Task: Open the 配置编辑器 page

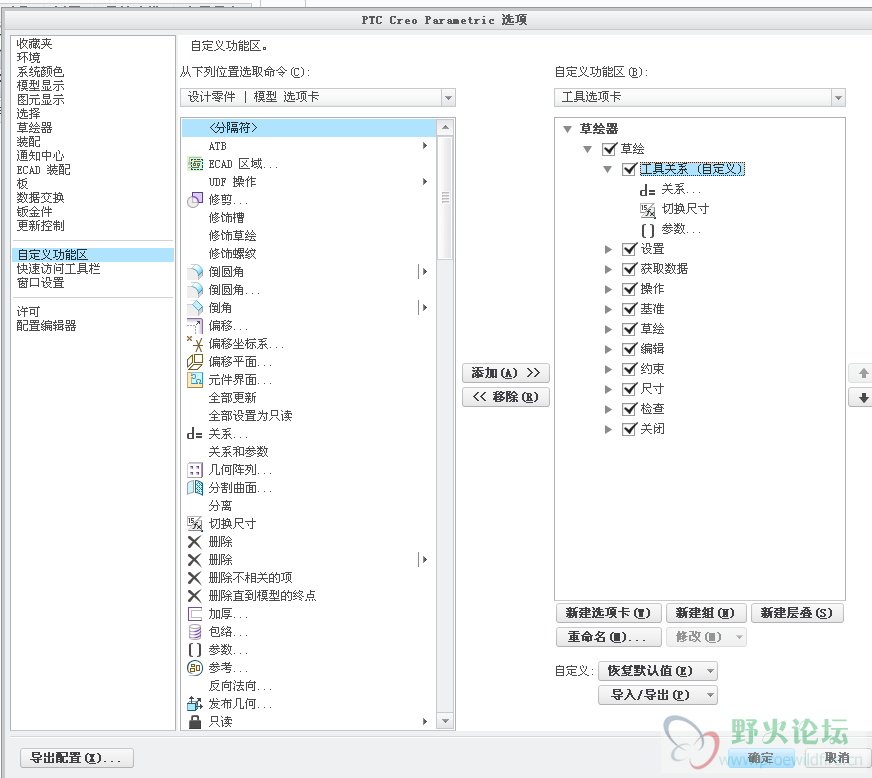Action: tap(46, 325)
